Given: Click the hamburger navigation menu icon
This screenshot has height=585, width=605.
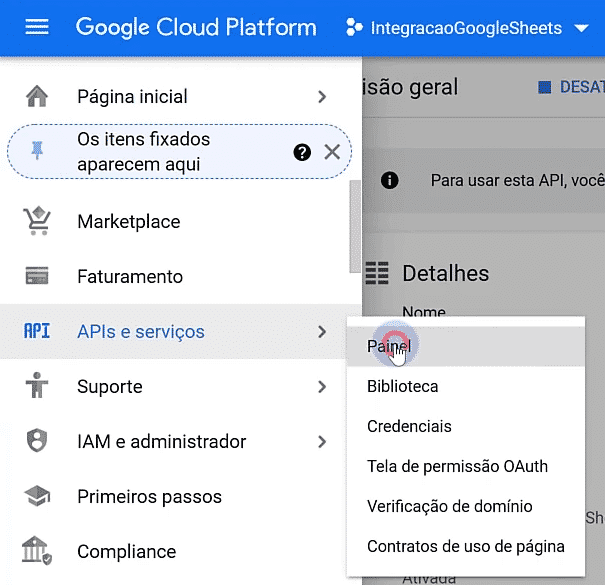Looking at the screenshot, I should click(37, 28).
